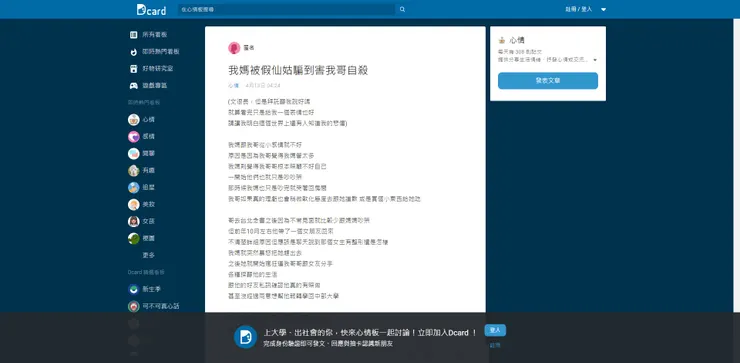Open the 心情 board link under title

coord(233,85)
